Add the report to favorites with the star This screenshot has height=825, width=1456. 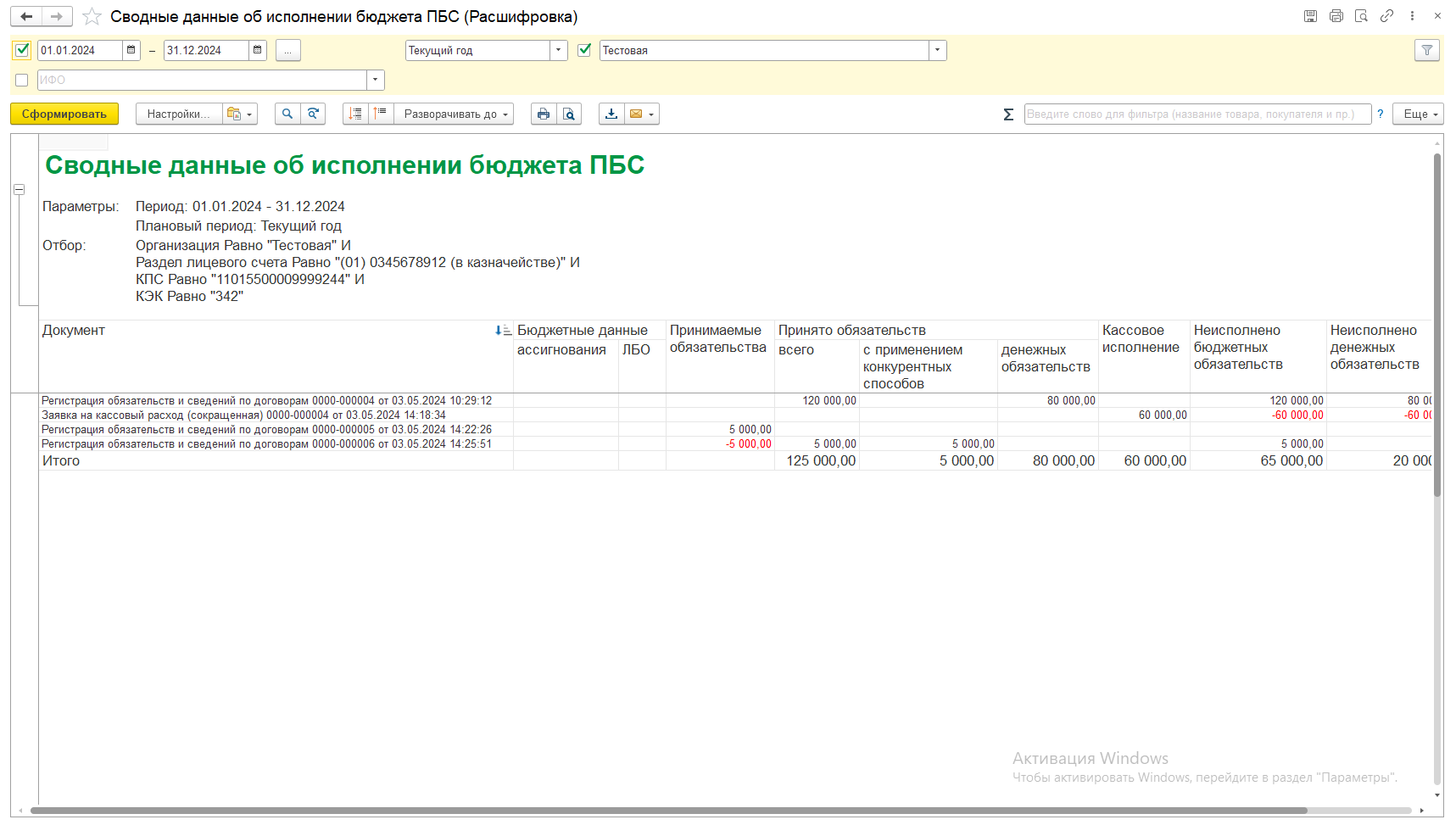(92, 17)
